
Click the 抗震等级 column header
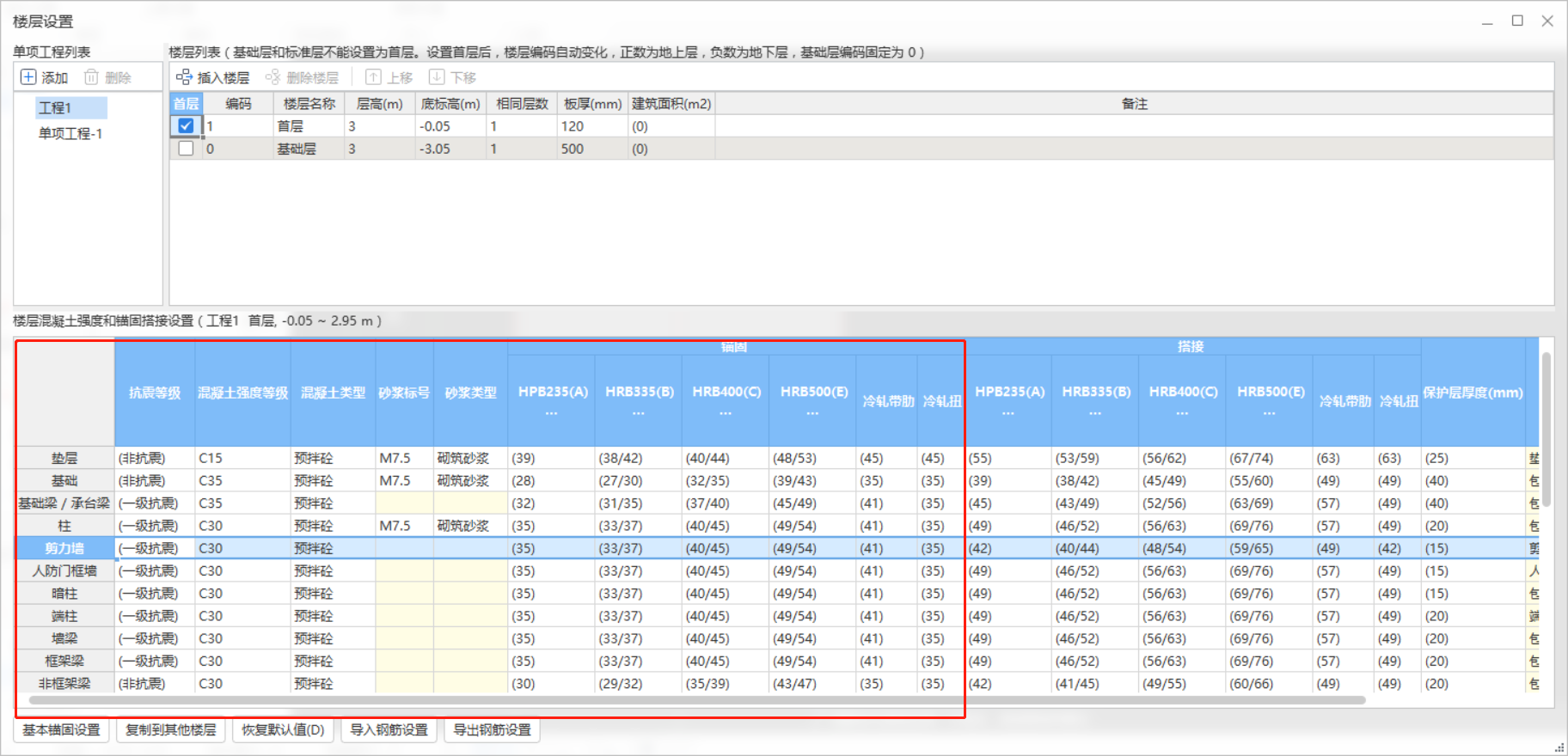pos(155,393)
